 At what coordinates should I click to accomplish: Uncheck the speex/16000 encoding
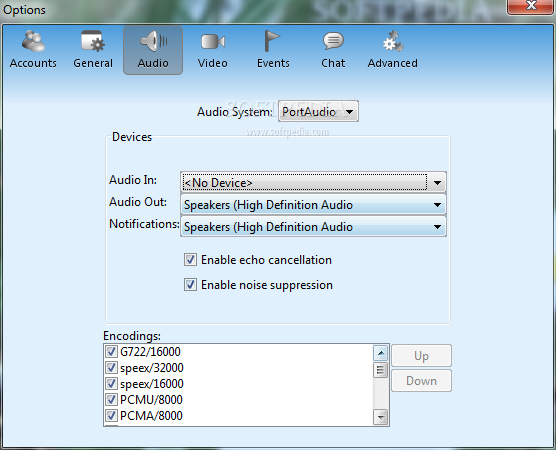point(111,384)
